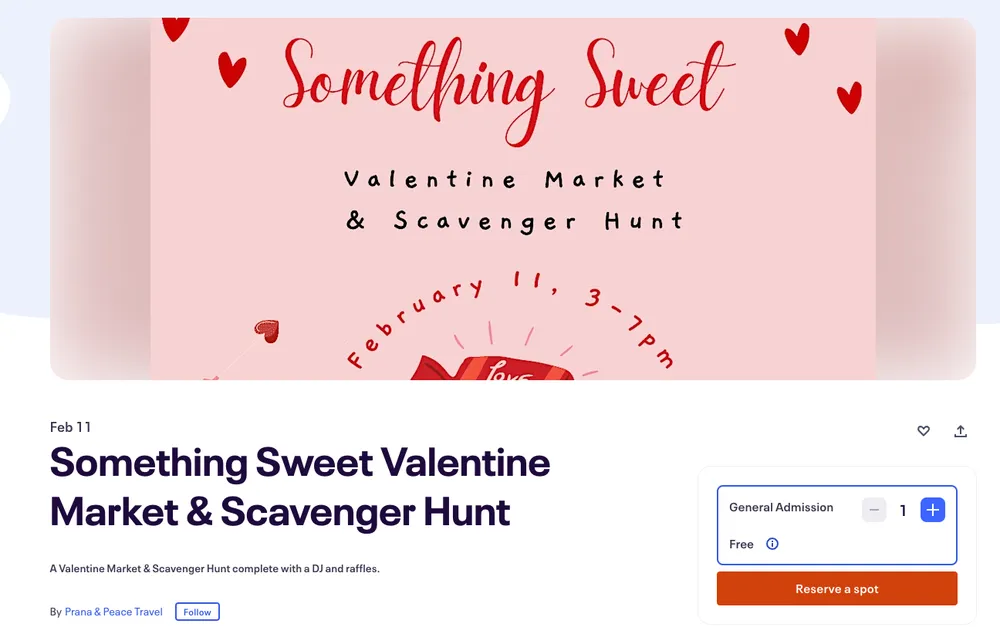1000x627 pixels.
Task: Decrease General Admission ticket quantity
Action: tap(874, 510)
